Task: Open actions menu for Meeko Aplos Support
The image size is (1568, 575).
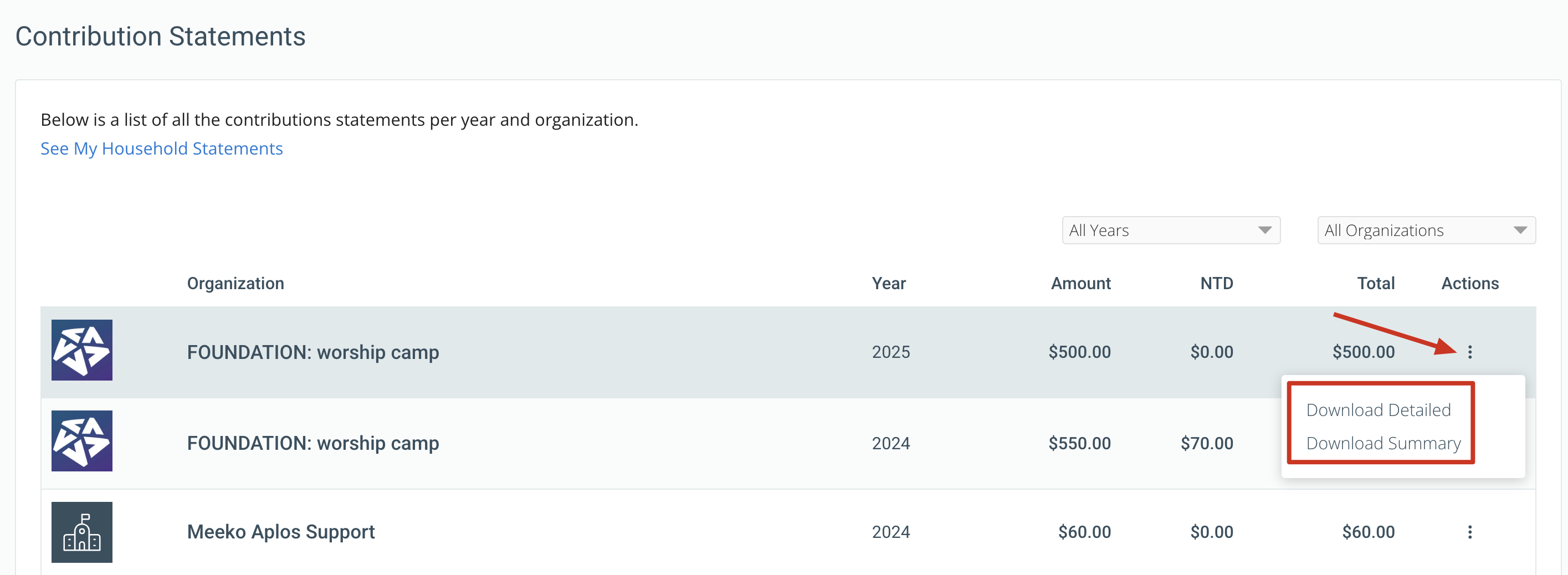Action: click(x=1469, y=532)
